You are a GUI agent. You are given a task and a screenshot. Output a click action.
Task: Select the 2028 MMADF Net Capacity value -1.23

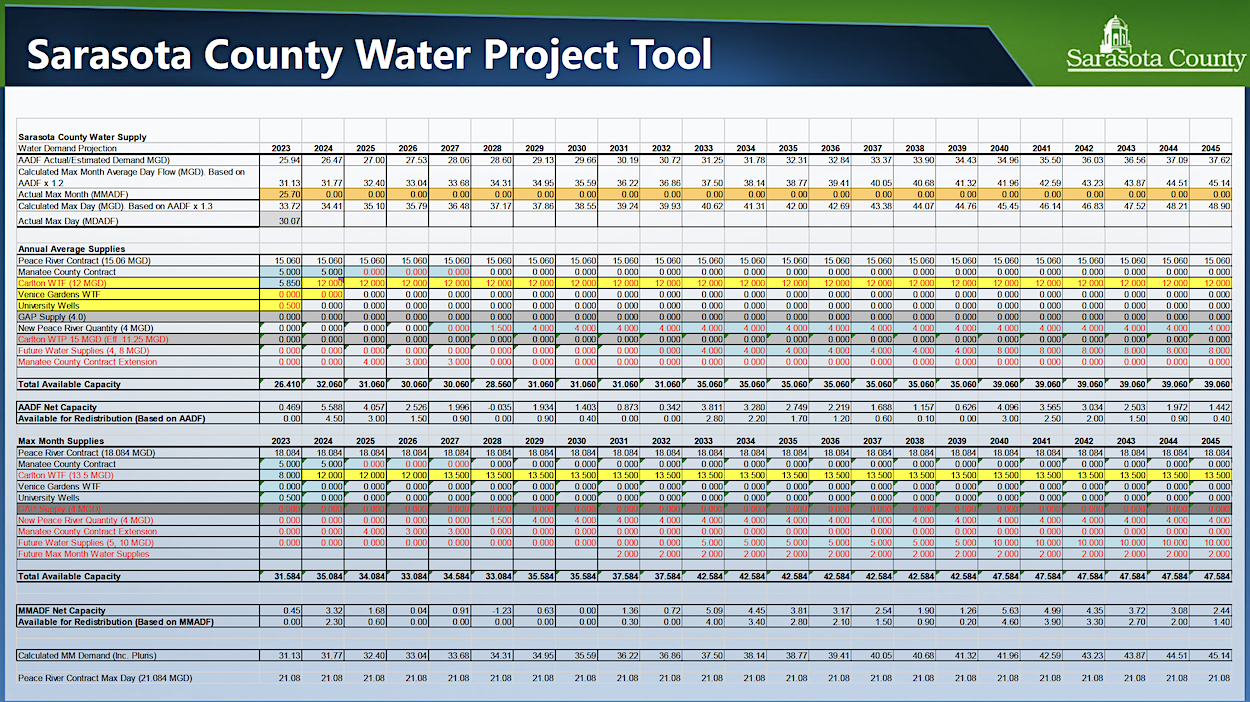pos(491,609)
